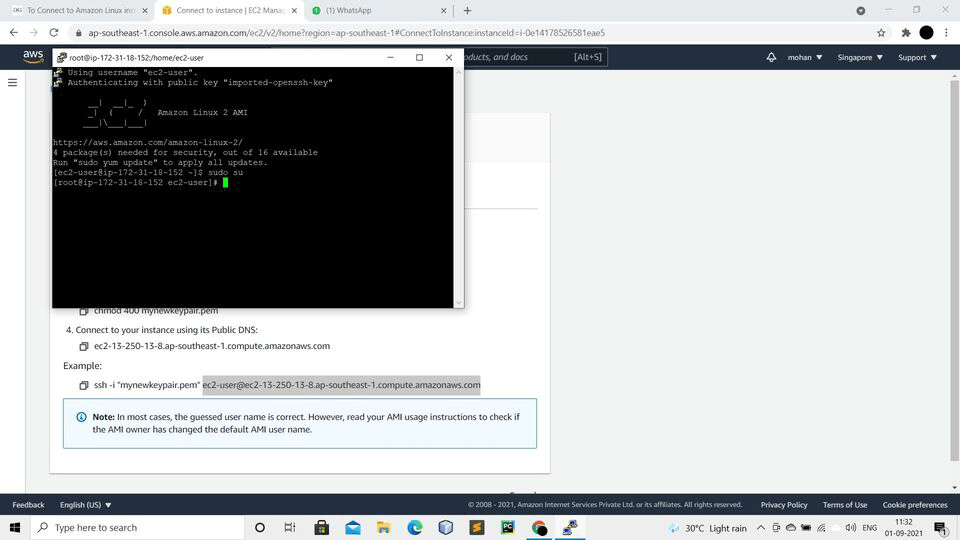Click PuTTY window system icon in title bar

click(x=61, y=58)
